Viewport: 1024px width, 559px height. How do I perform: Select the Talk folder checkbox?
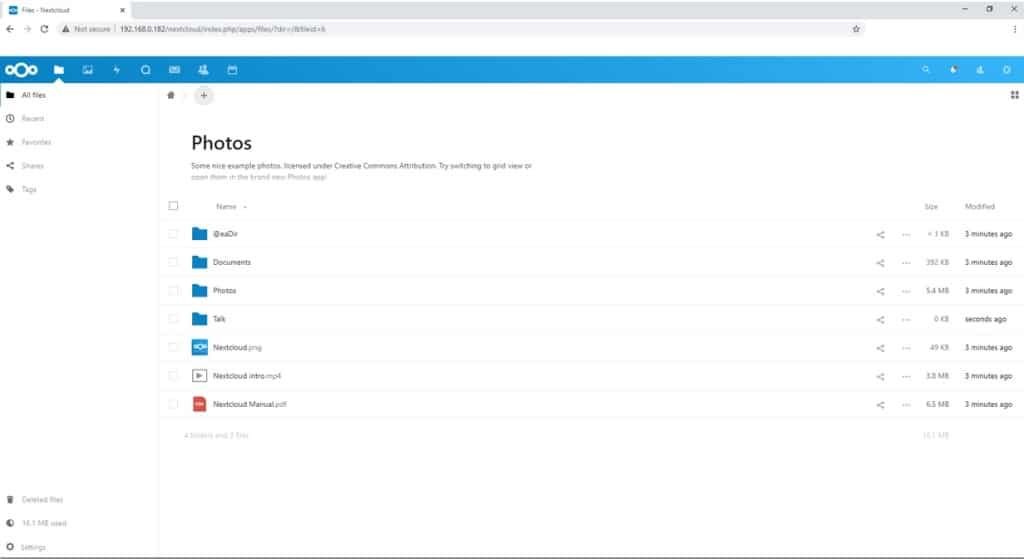pyautogui.click(x=173, y=319)
